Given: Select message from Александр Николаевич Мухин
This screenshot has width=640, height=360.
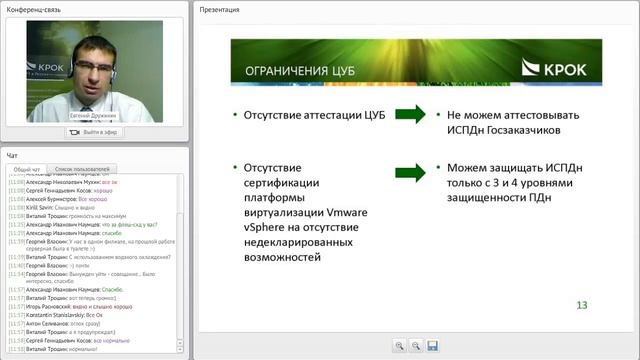Looking at the screenshot, I should (63, 182).
